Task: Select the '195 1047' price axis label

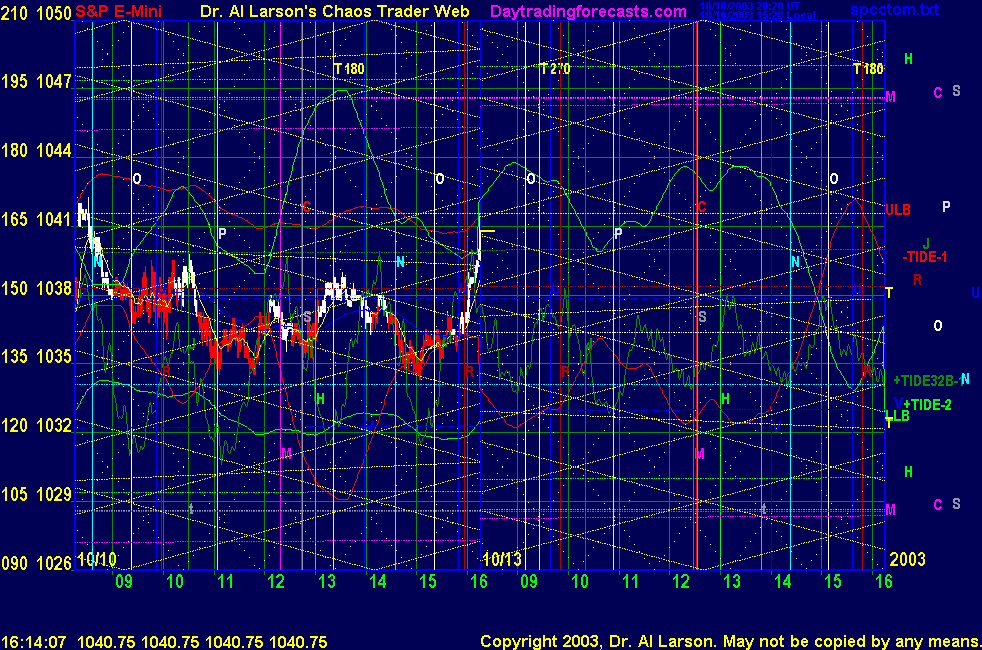Action: pos(36,81)
